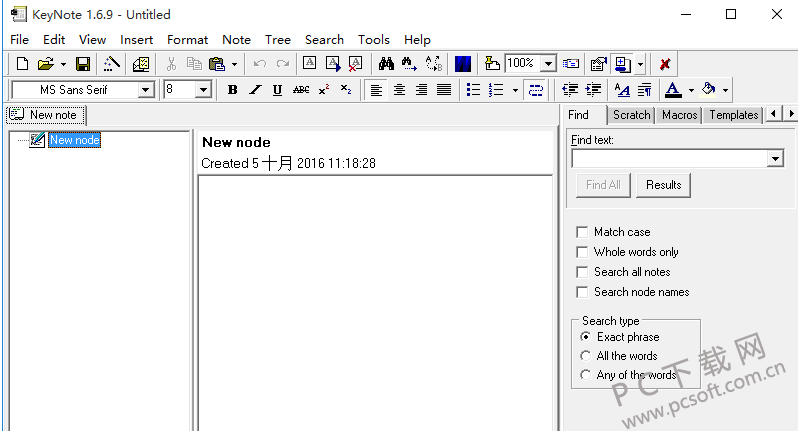Apply the highlight paint bucket color
Image resolution: width=798 pixels, height=431 pixels.
pos(708,90)
